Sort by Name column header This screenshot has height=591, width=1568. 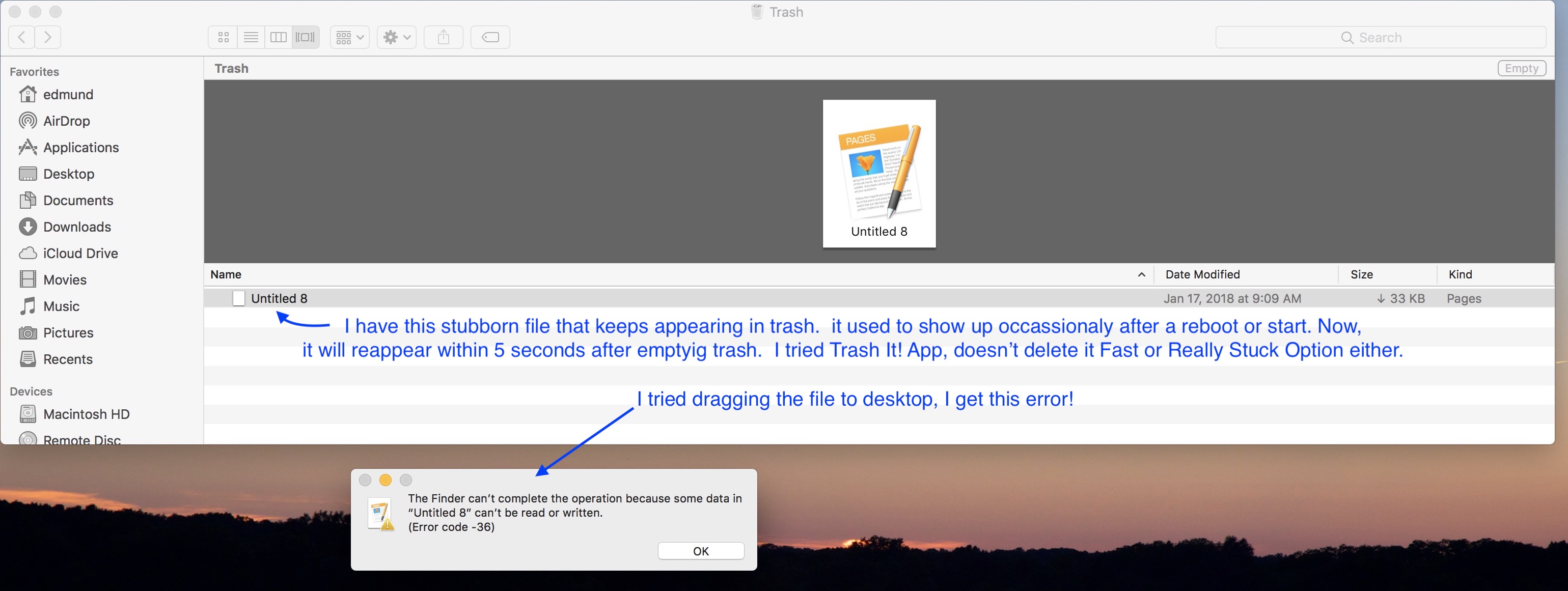click(x=226, y=274)
